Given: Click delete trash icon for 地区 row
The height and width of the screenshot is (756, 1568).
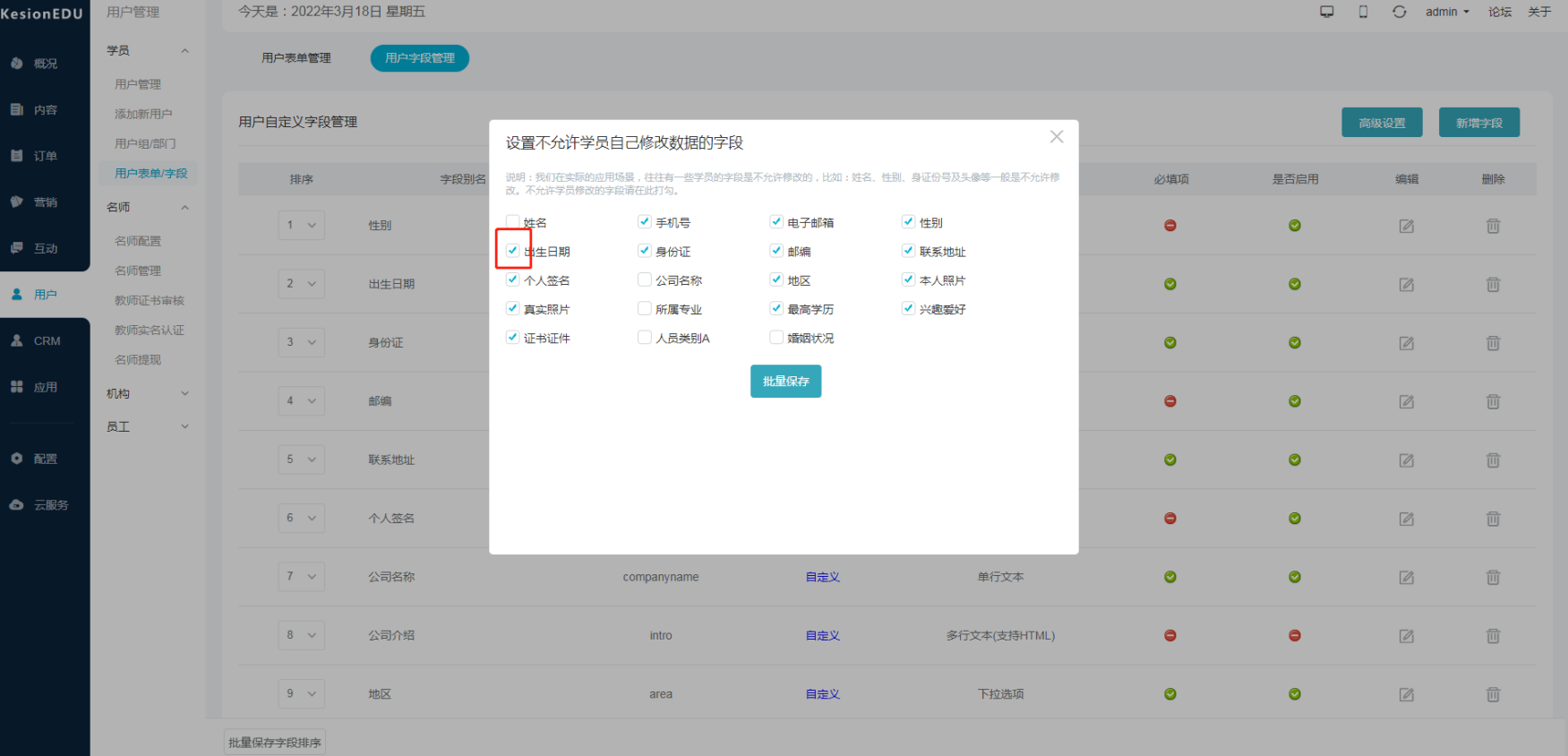Looking at the screenshot, I should [1493, 694].
